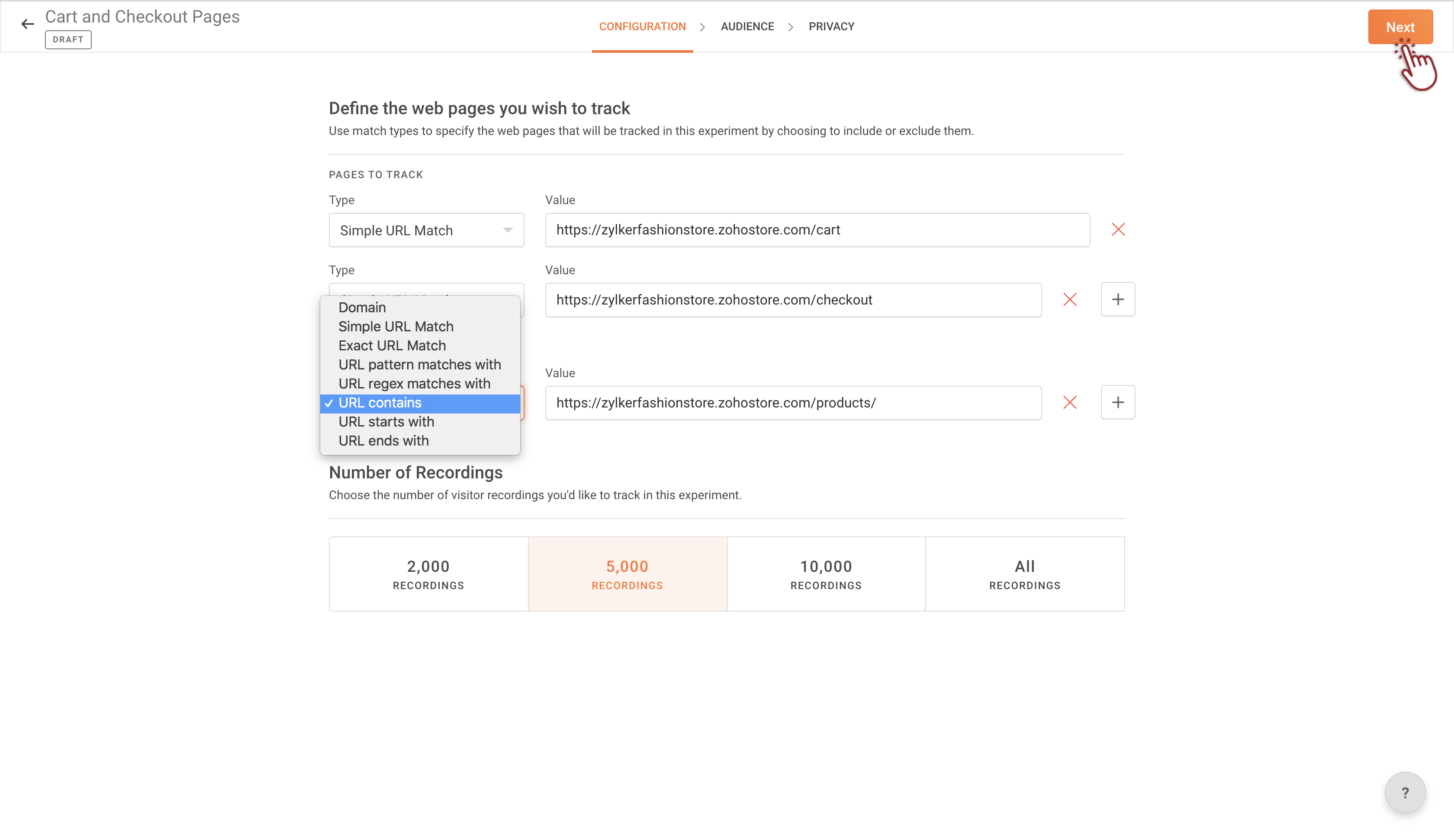Open the help question mark button

pyautogui.click(x=1404, y=792)
